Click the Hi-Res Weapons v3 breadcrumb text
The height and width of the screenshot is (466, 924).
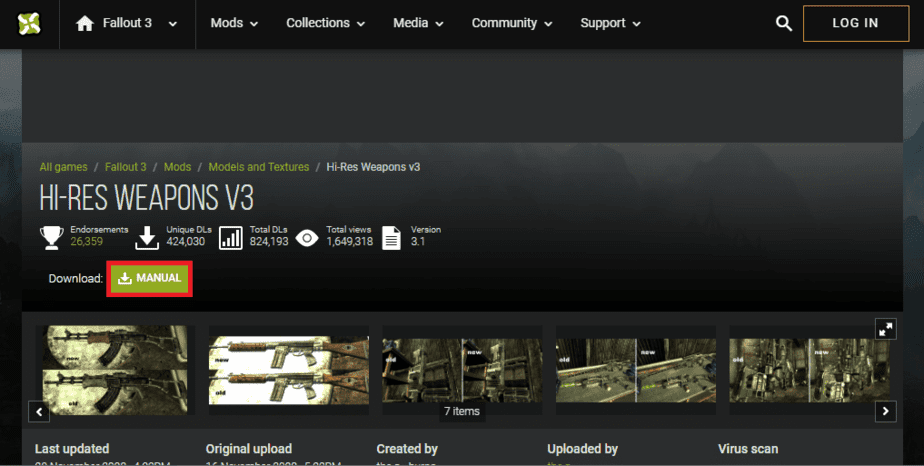(x=374, y=167)
